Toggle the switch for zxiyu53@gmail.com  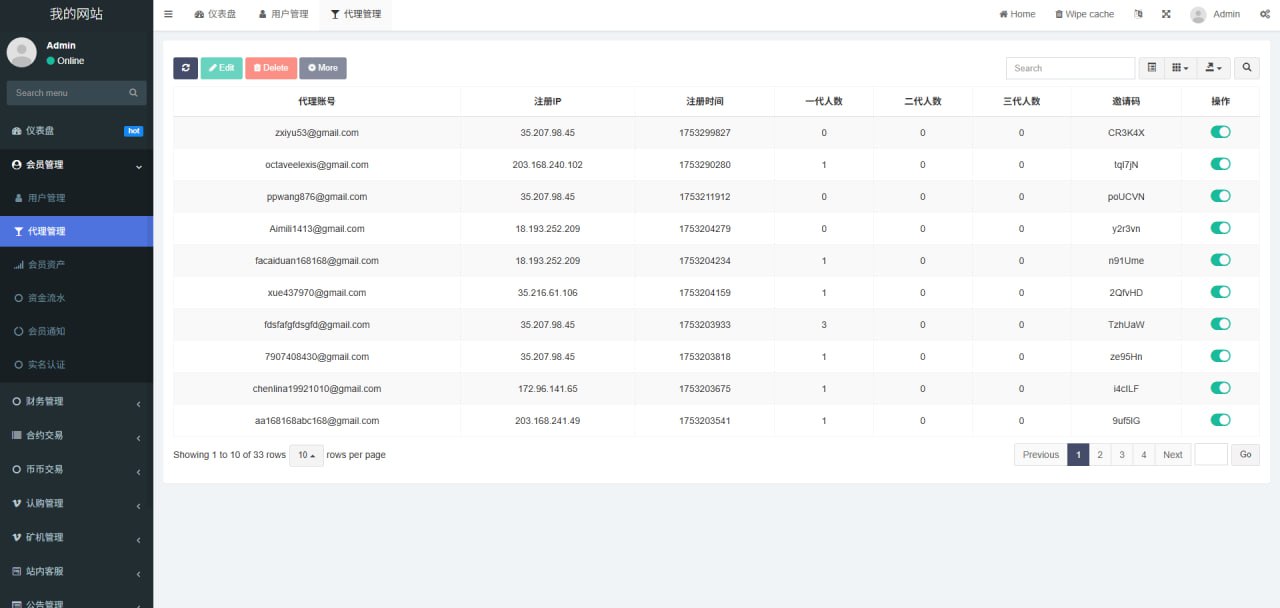pyautogui.click(x=1220, y=132)
